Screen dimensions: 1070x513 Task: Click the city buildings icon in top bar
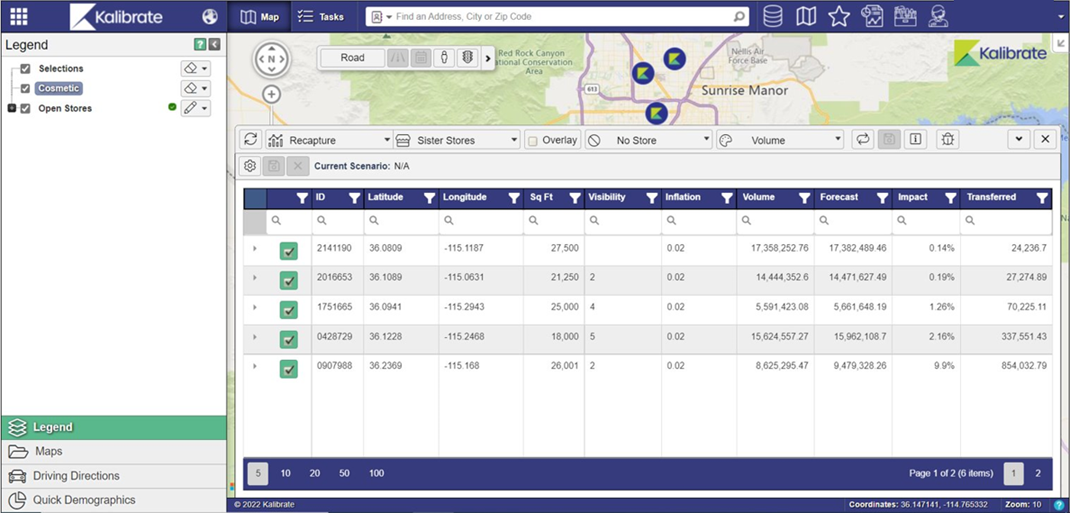tap(905, 16)
